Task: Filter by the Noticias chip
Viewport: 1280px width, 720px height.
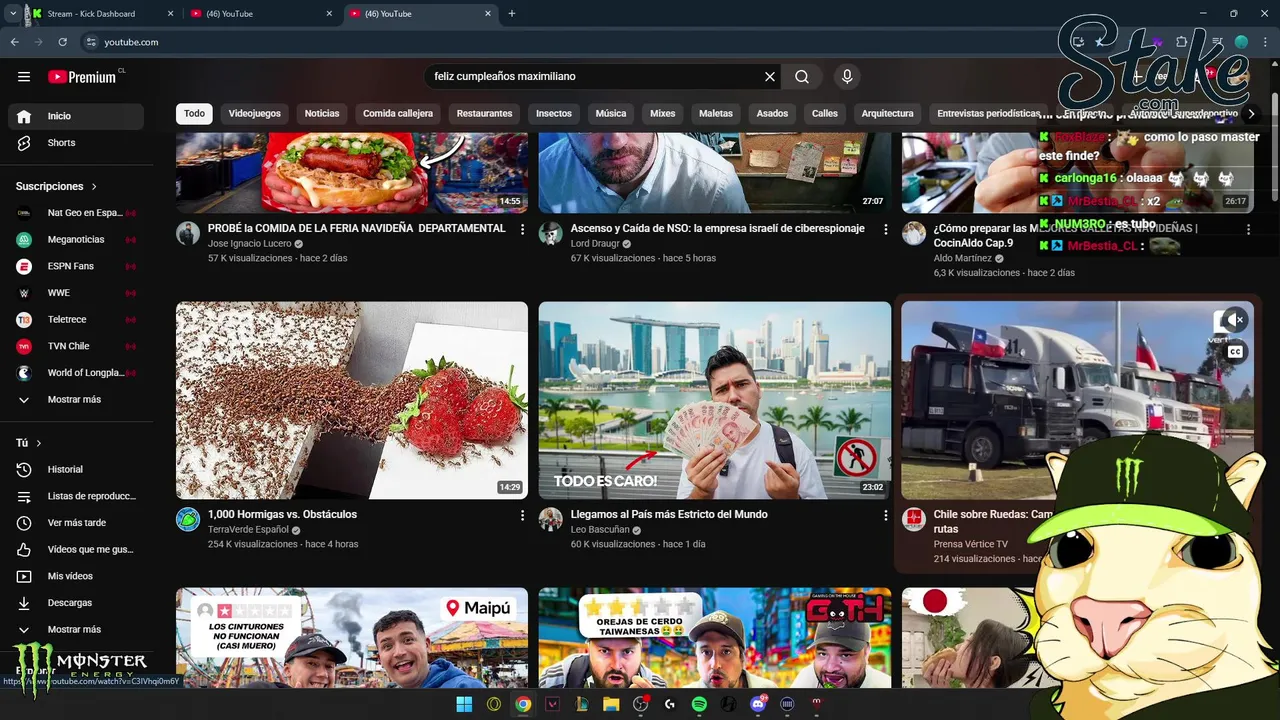Action: (322, 114)
